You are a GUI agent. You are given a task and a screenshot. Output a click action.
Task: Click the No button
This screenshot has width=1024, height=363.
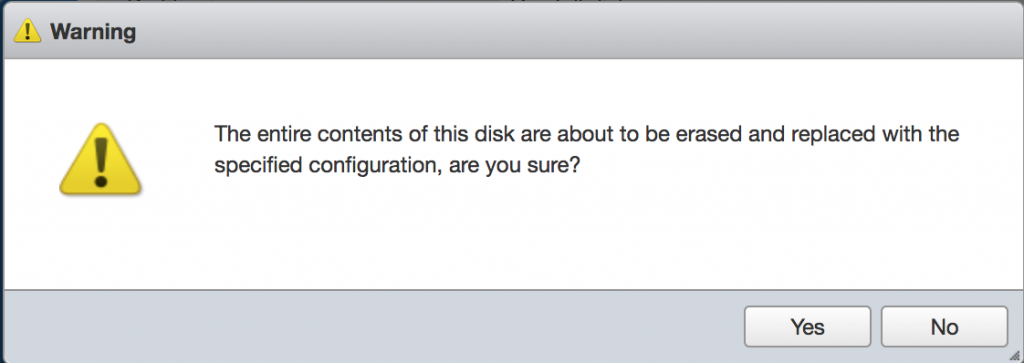(x=944, y=326)
